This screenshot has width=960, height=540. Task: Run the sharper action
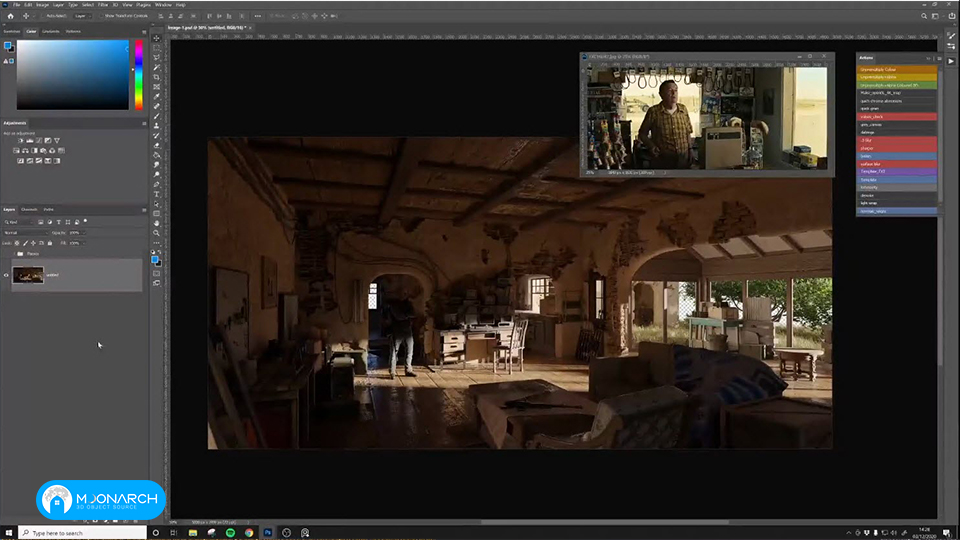(x=896, y=148)
